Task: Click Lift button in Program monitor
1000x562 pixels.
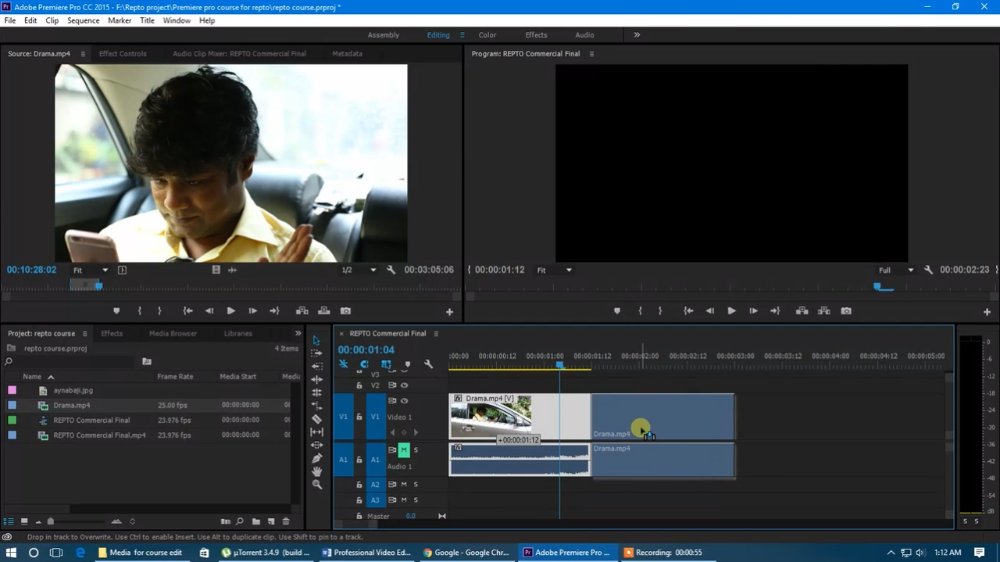Action: (x=802, y=311)
